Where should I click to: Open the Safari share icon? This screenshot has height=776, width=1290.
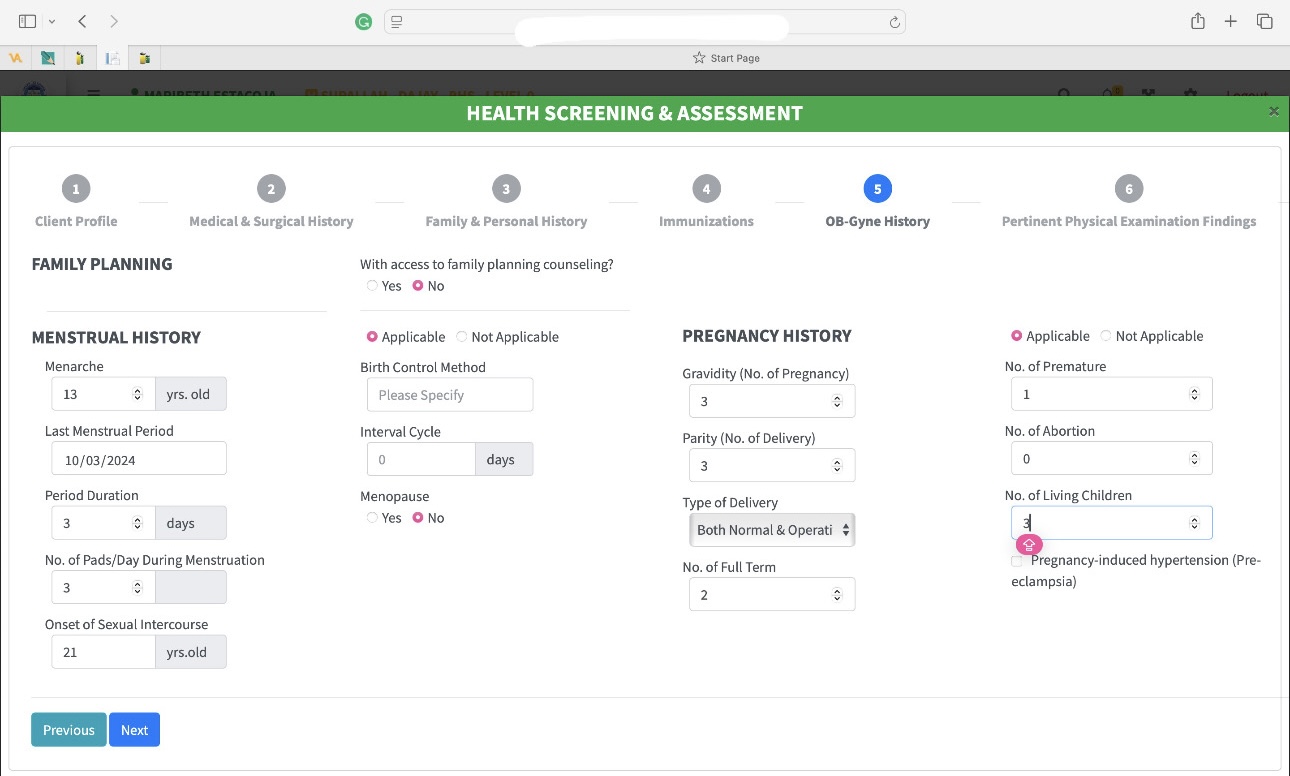click(1197, 21)
